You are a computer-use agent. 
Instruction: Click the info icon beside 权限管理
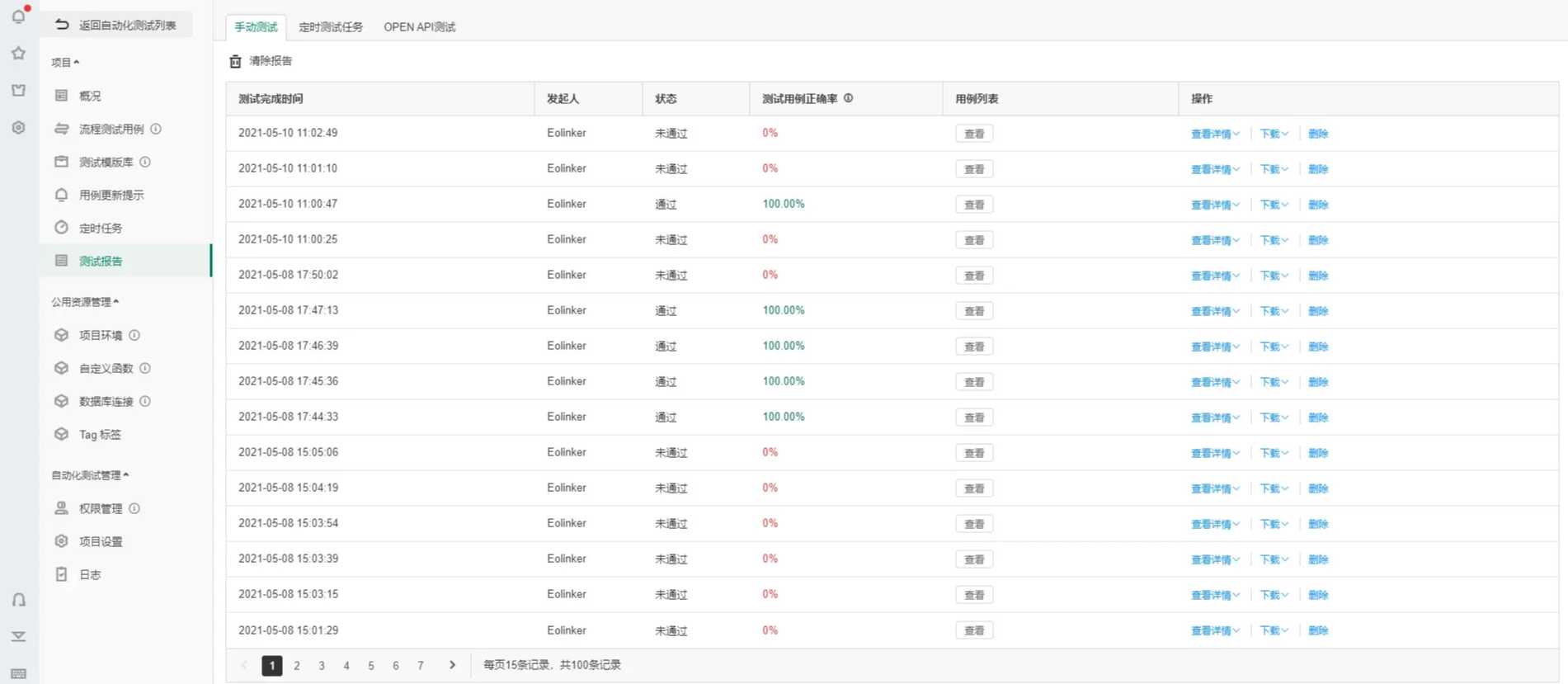[134, 508]
